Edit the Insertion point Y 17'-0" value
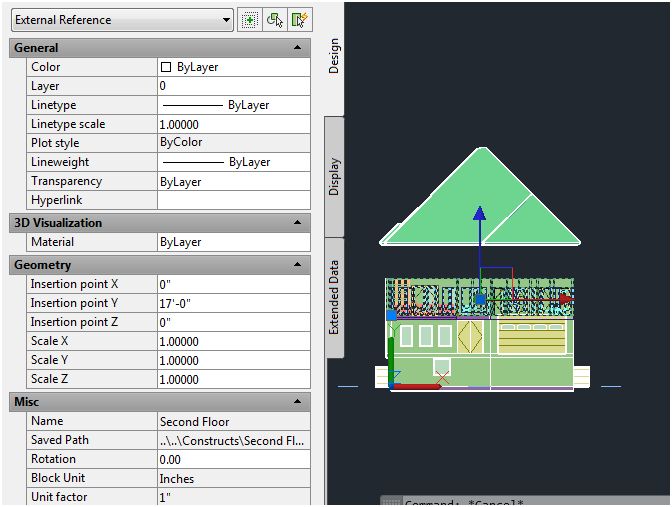This screenshot has width=672, height=507. pos(234,303)
